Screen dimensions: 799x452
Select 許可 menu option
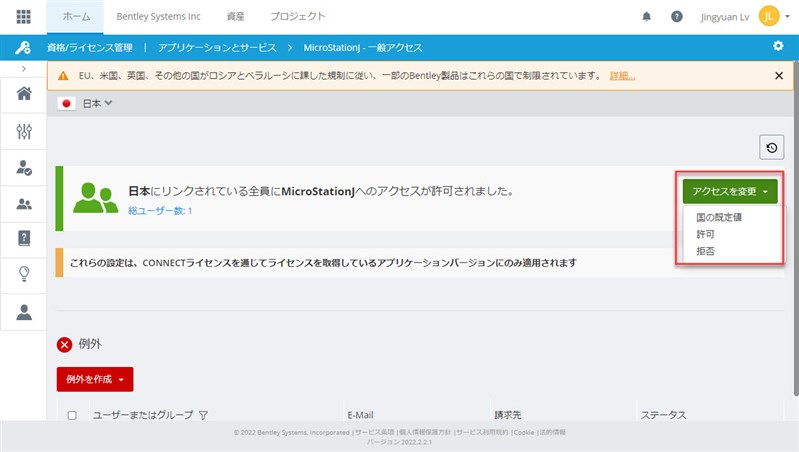(705, 234)
